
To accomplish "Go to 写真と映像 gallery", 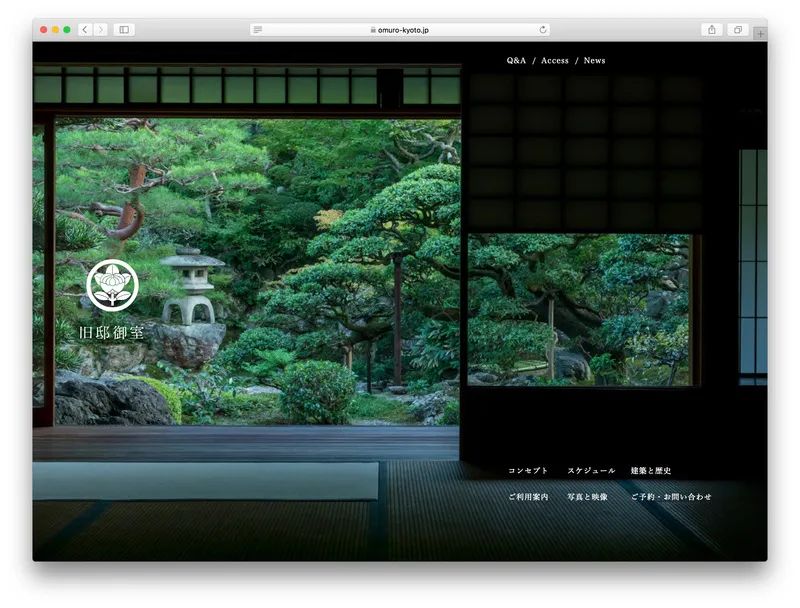I will 587,496.
